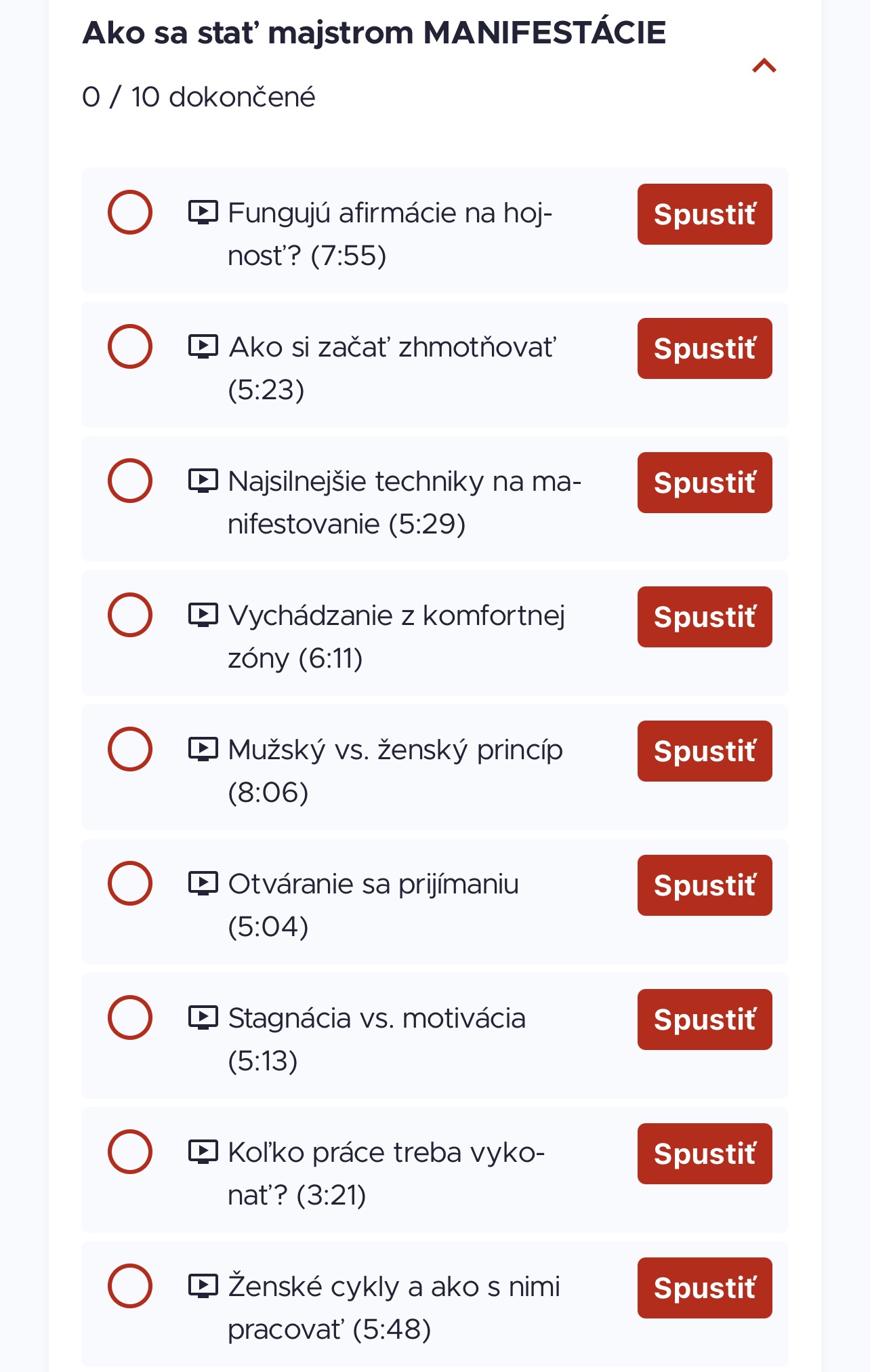Select completion circle for Vychádzanie z komfortnej zóny
The height and width of the screenshot is (1372, 870).
pos(130,615)
